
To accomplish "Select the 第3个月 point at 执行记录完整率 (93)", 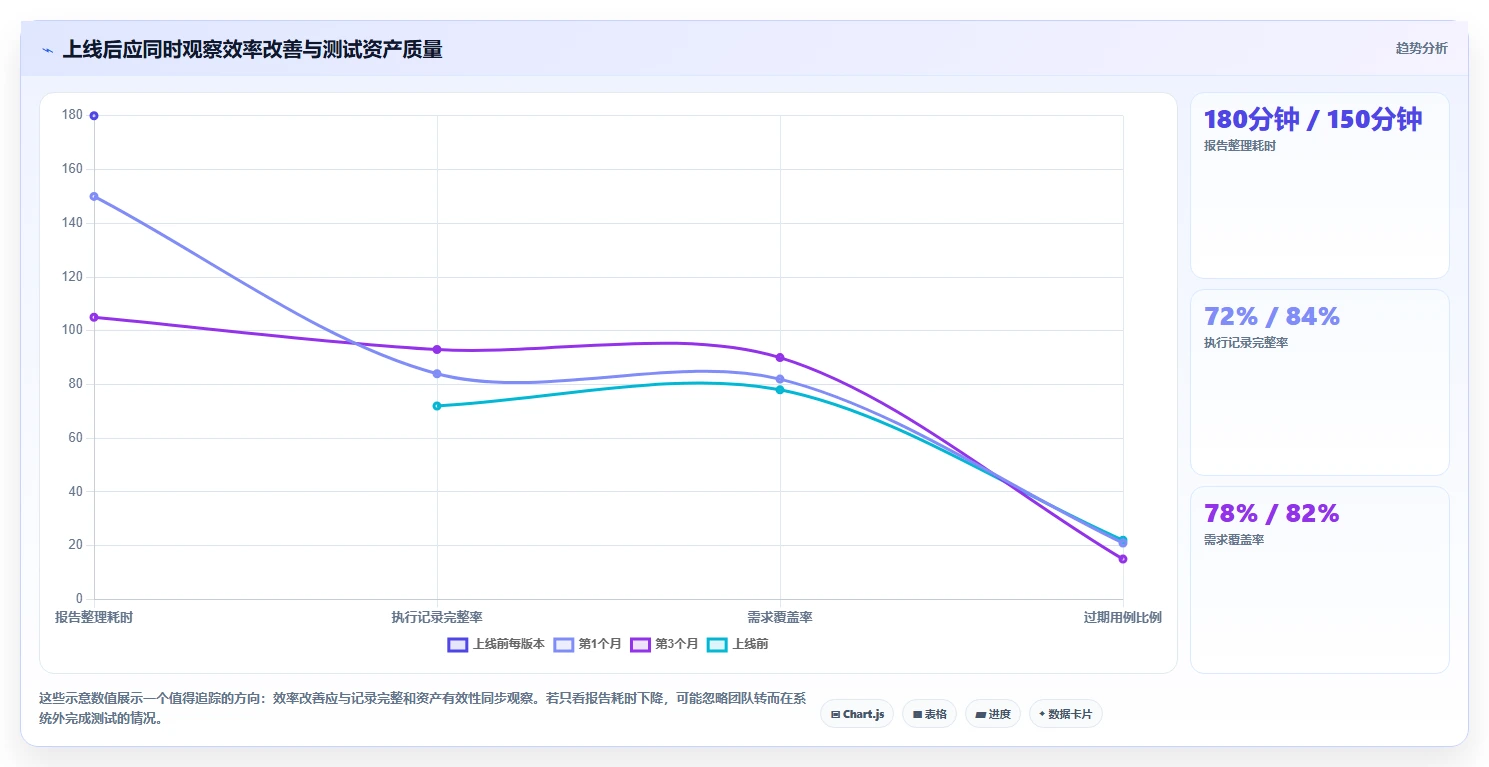I will pyautogui.click(x=437, y=349).
